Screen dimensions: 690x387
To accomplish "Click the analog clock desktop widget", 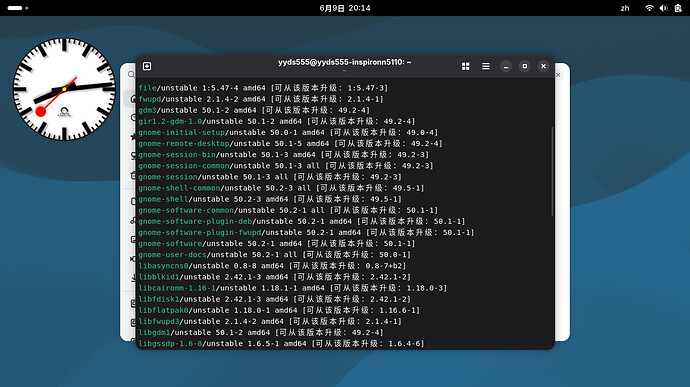I will tap(64, 89).
